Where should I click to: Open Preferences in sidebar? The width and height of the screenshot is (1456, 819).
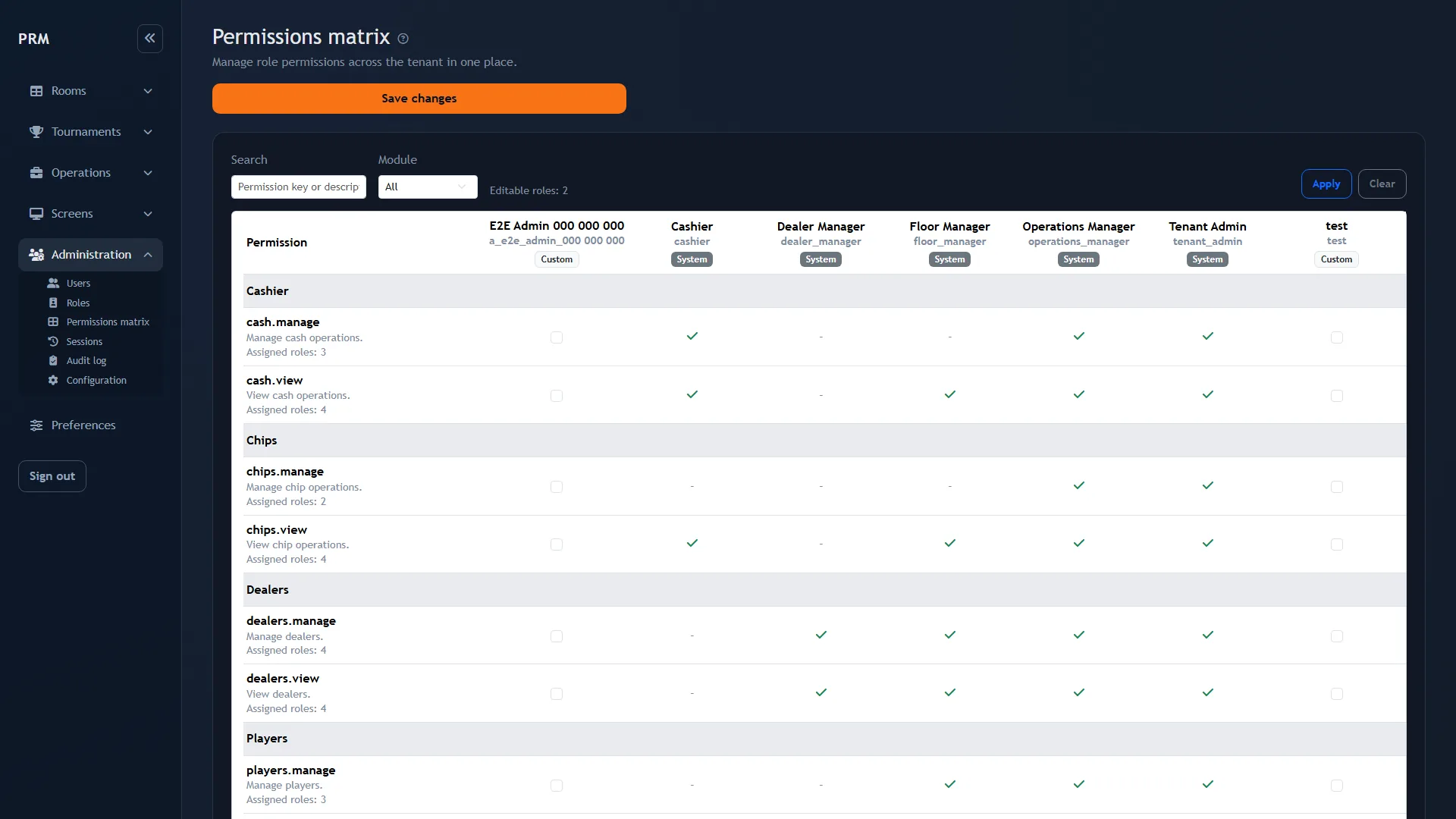(83, 425)
